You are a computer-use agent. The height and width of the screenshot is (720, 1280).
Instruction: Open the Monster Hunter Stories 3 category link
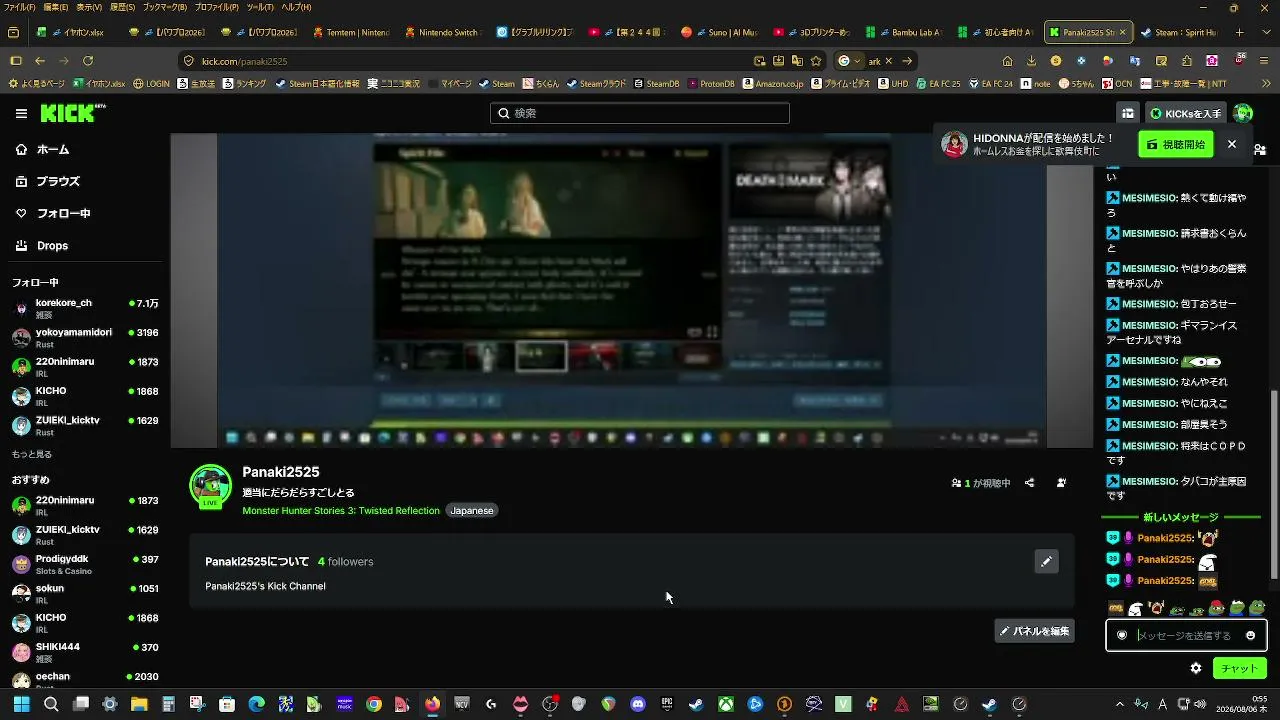click(x=341, y=511)
